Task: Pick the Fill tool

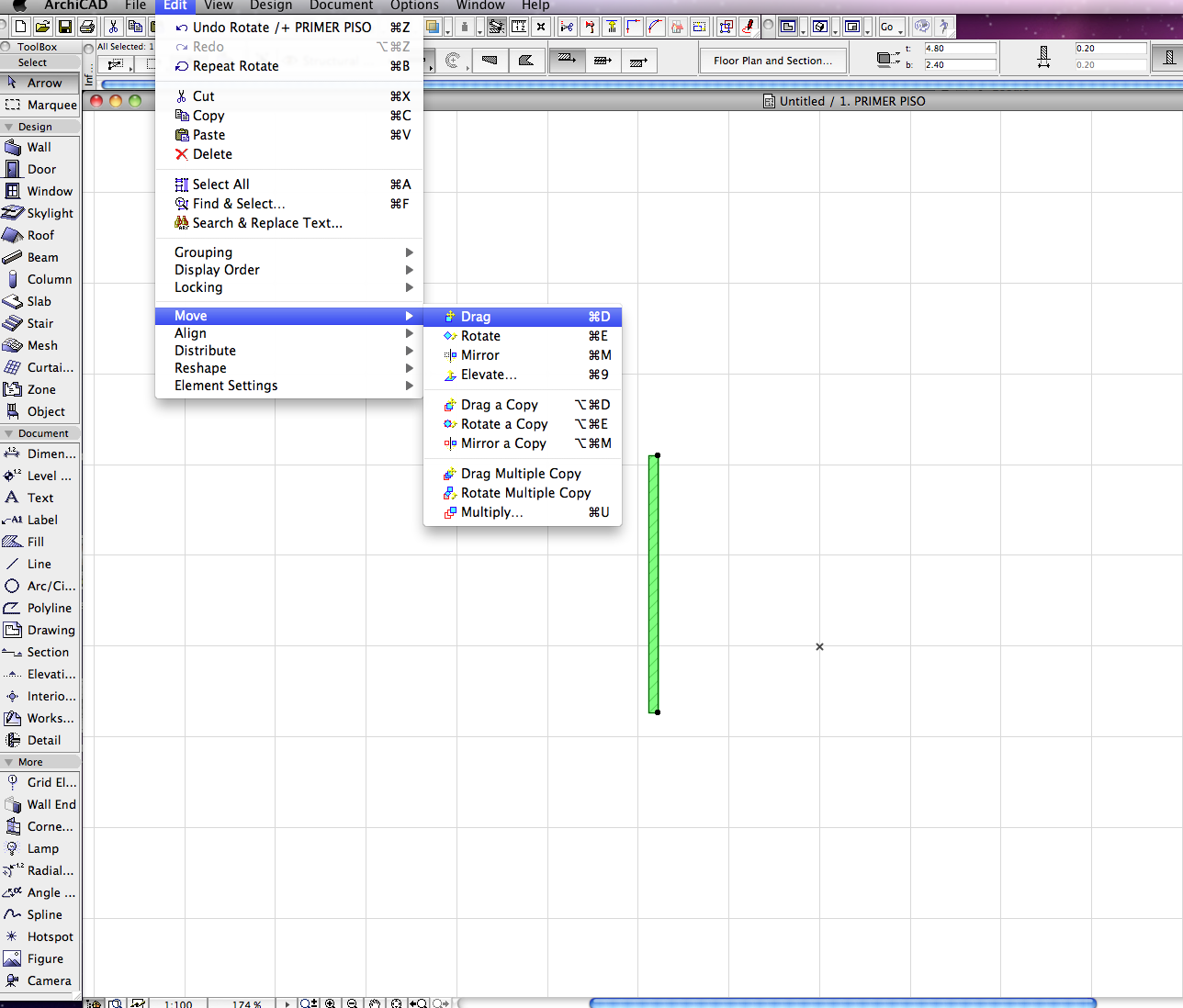Action: click(x=40, y=542)
